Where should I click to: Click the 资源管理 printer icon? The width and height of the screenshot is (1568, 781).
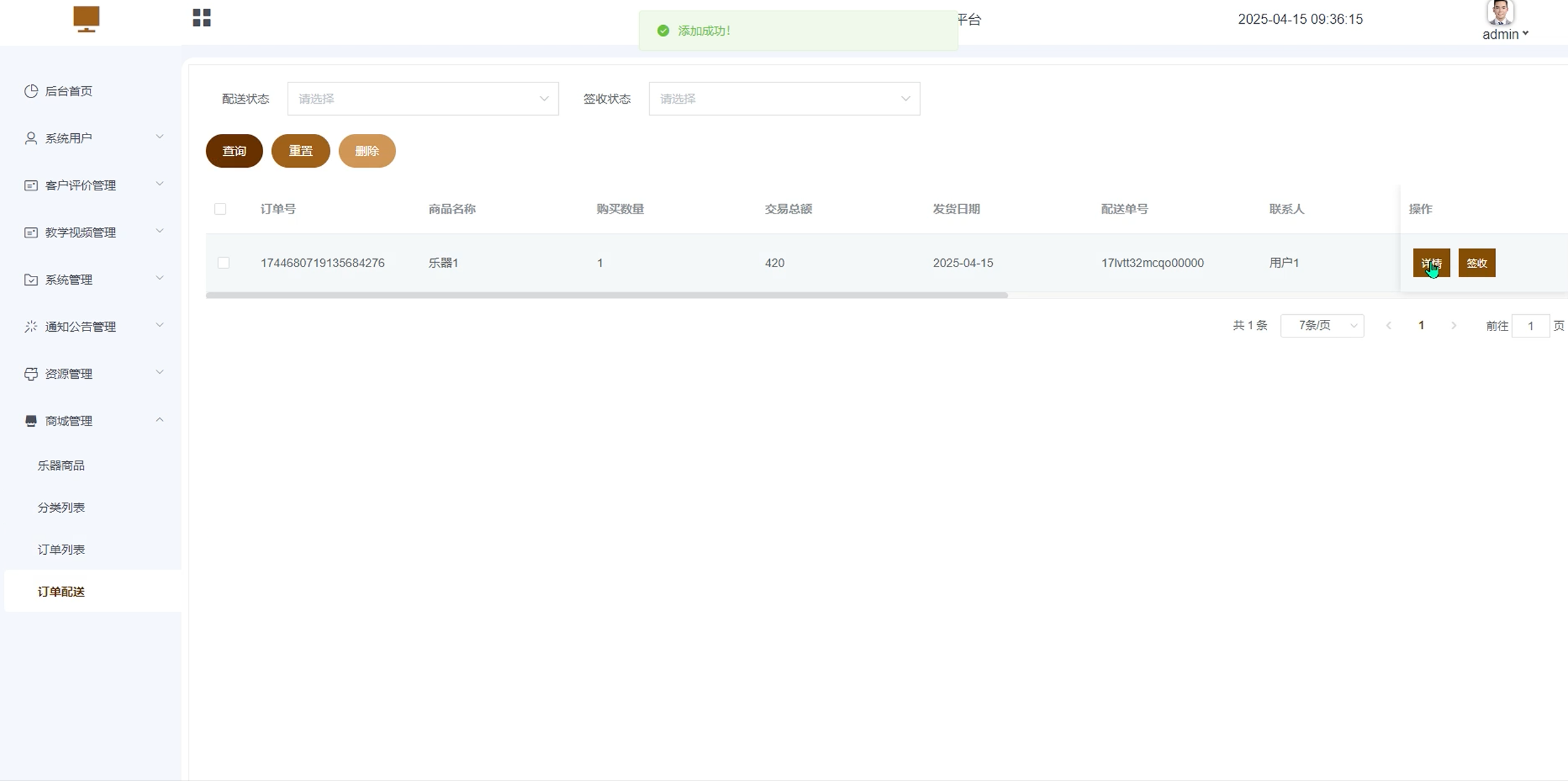[x=31, y=374]
